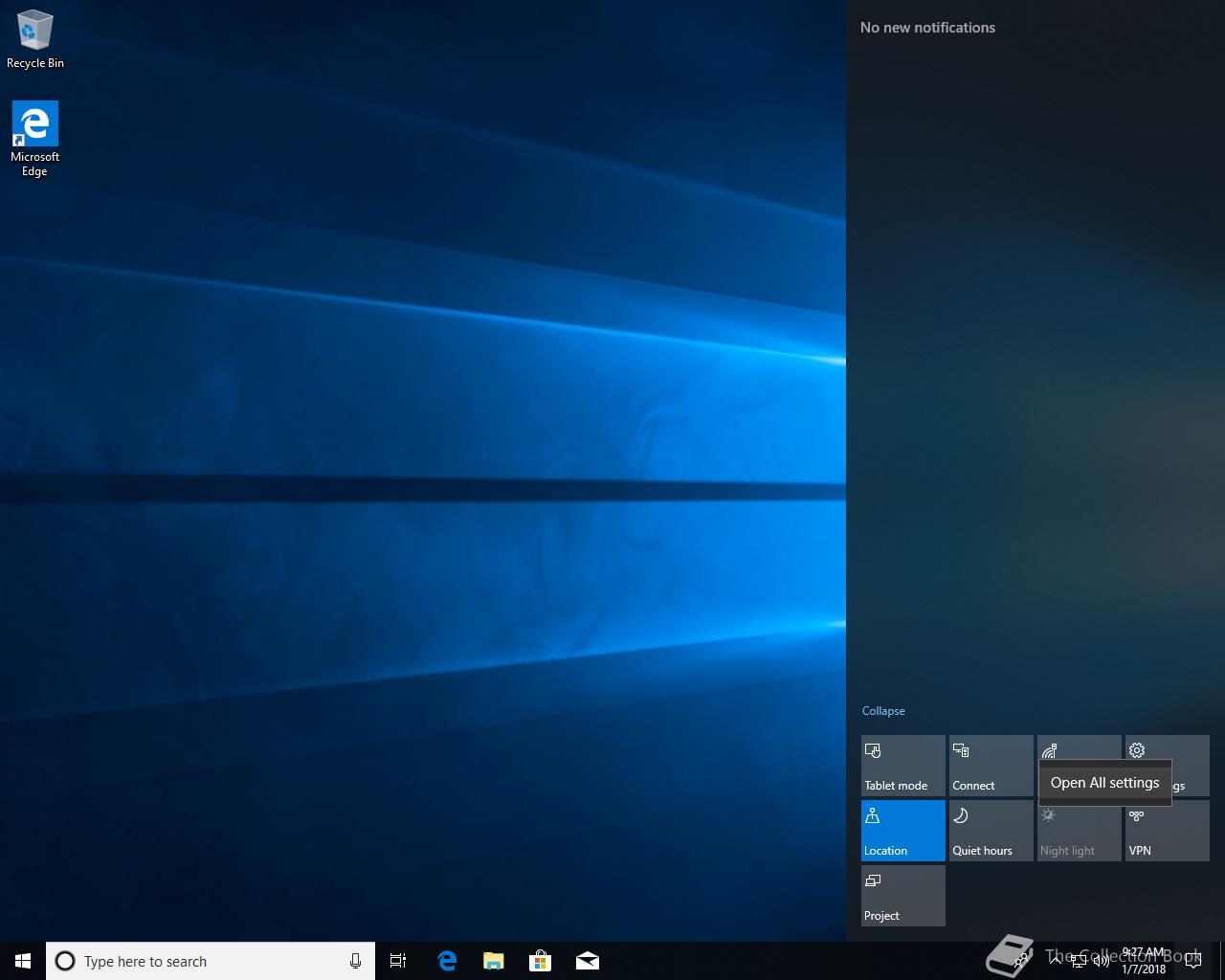Open the People icon in the tray
Screen dimensions: 1225x980
1023,961
